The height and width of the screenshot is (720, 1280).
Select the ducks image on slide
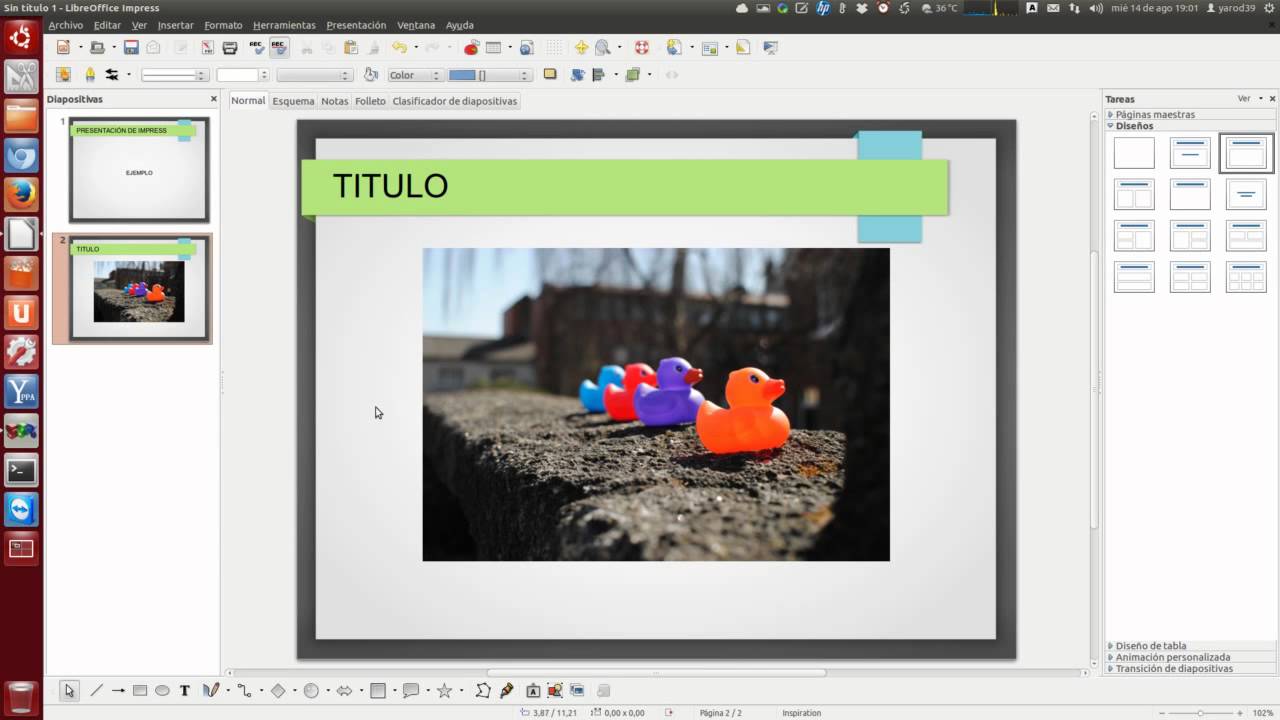[656, 404]
